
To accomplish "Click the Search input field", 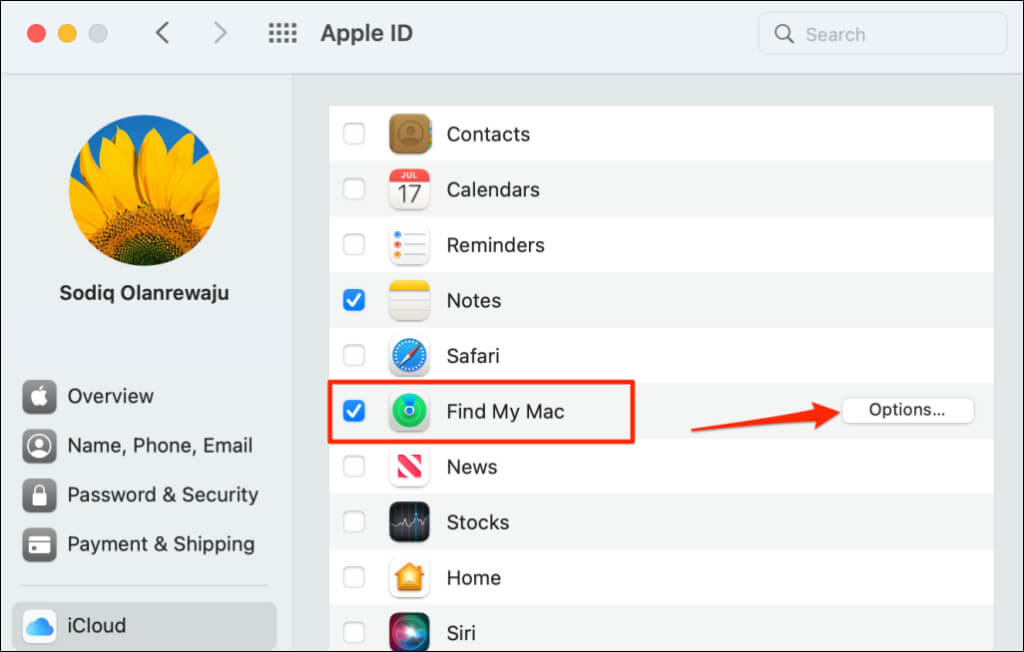I will pyautogui.click(x=882, y=34).
